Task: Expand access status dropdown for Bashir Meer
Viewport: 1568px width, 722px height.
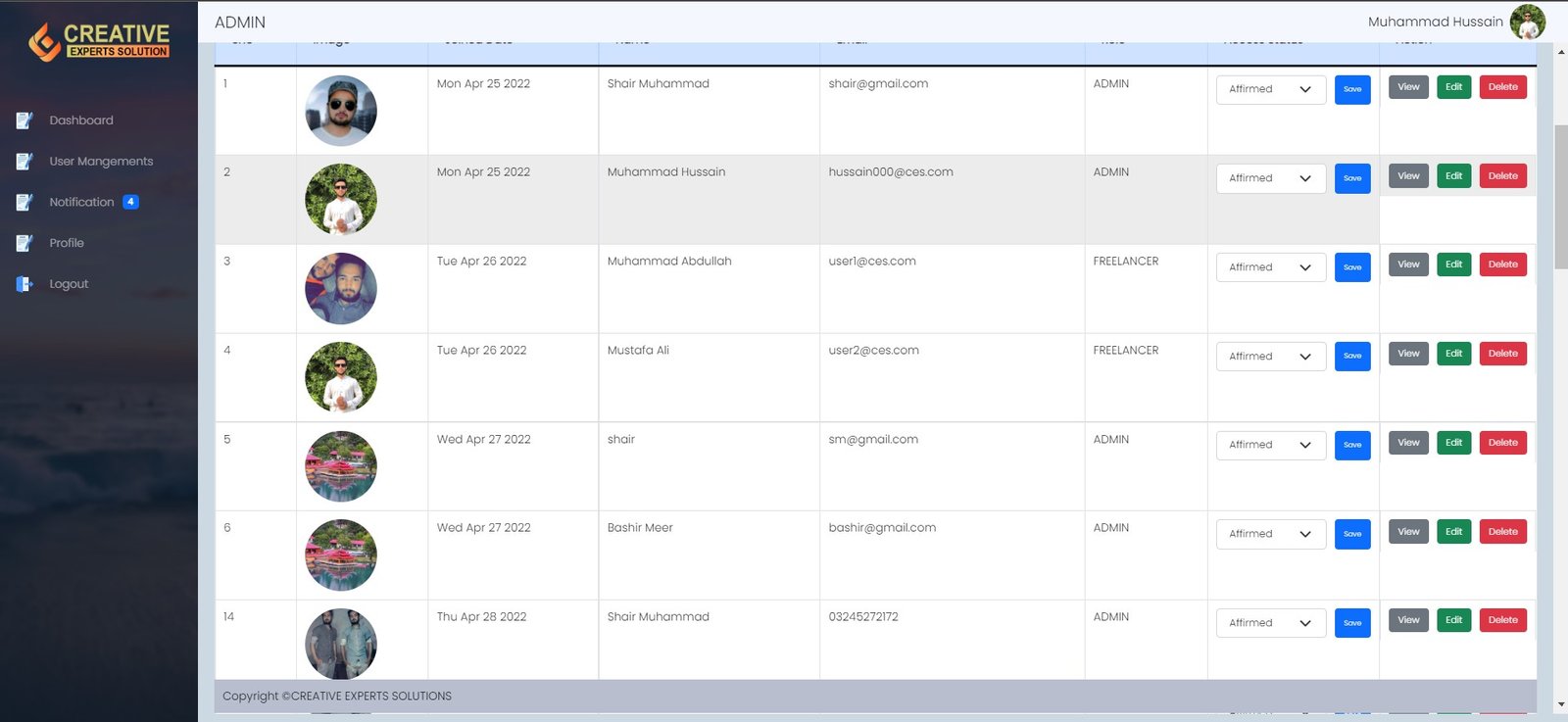Action: pos(1270,534)
